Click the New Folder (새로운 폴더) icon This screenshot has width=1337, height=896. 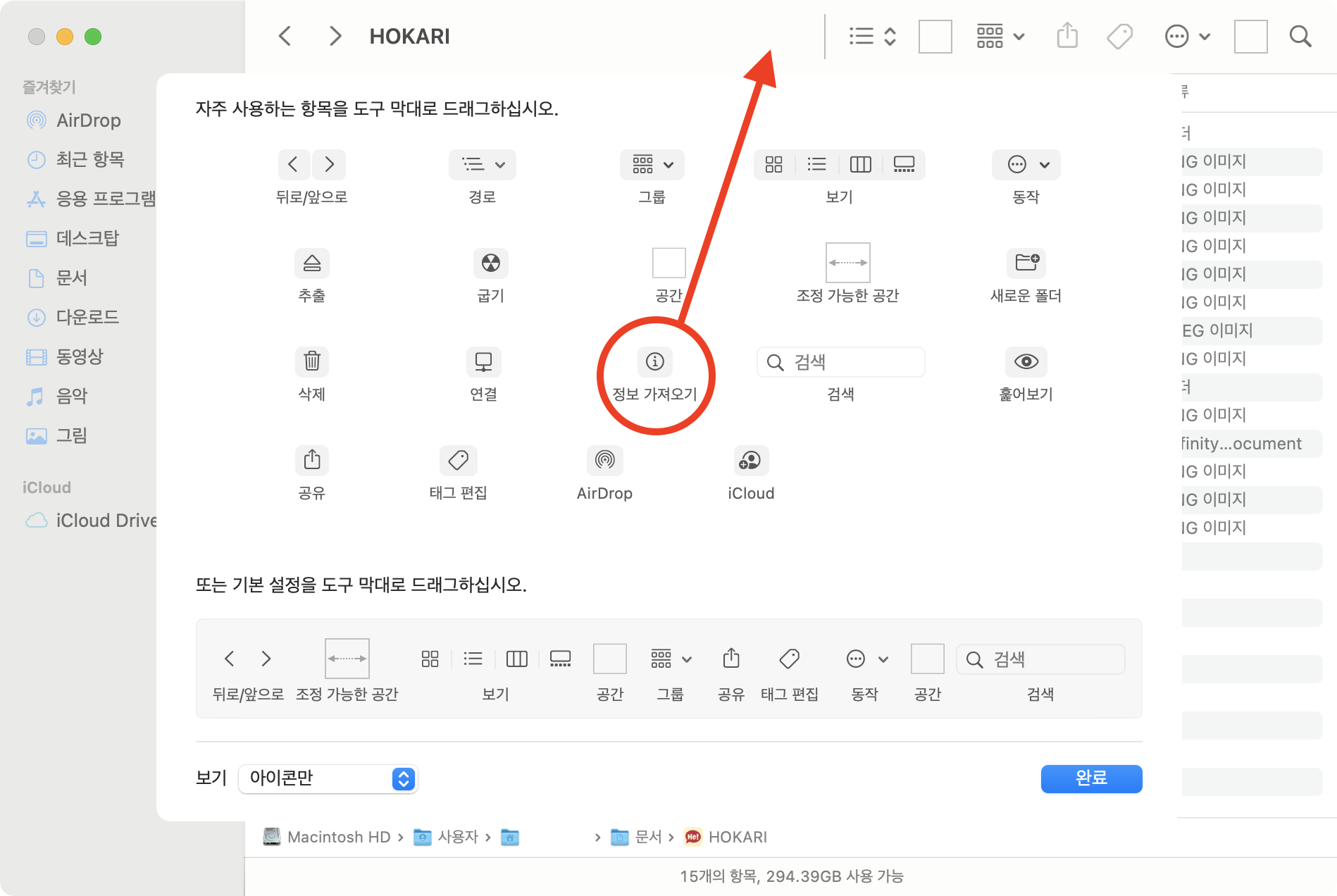coord(1026,263)
